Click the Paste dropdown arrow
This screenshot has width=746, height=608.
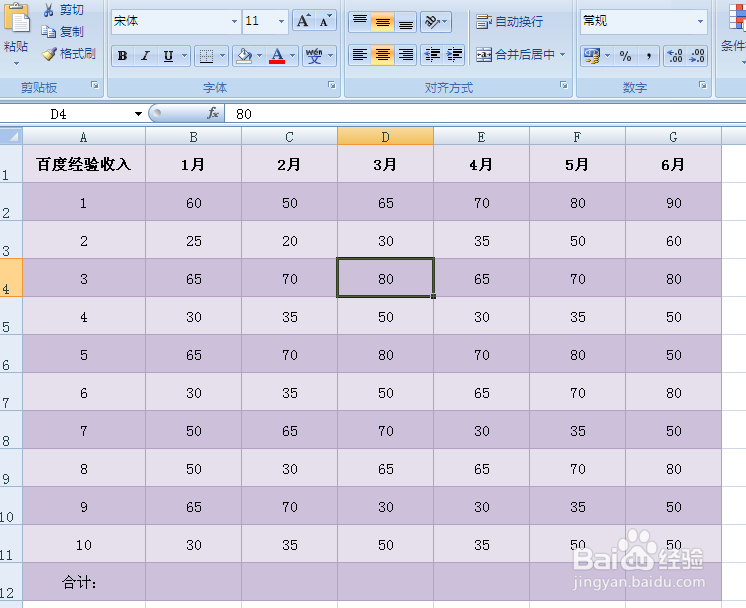(x=16, y=63)
